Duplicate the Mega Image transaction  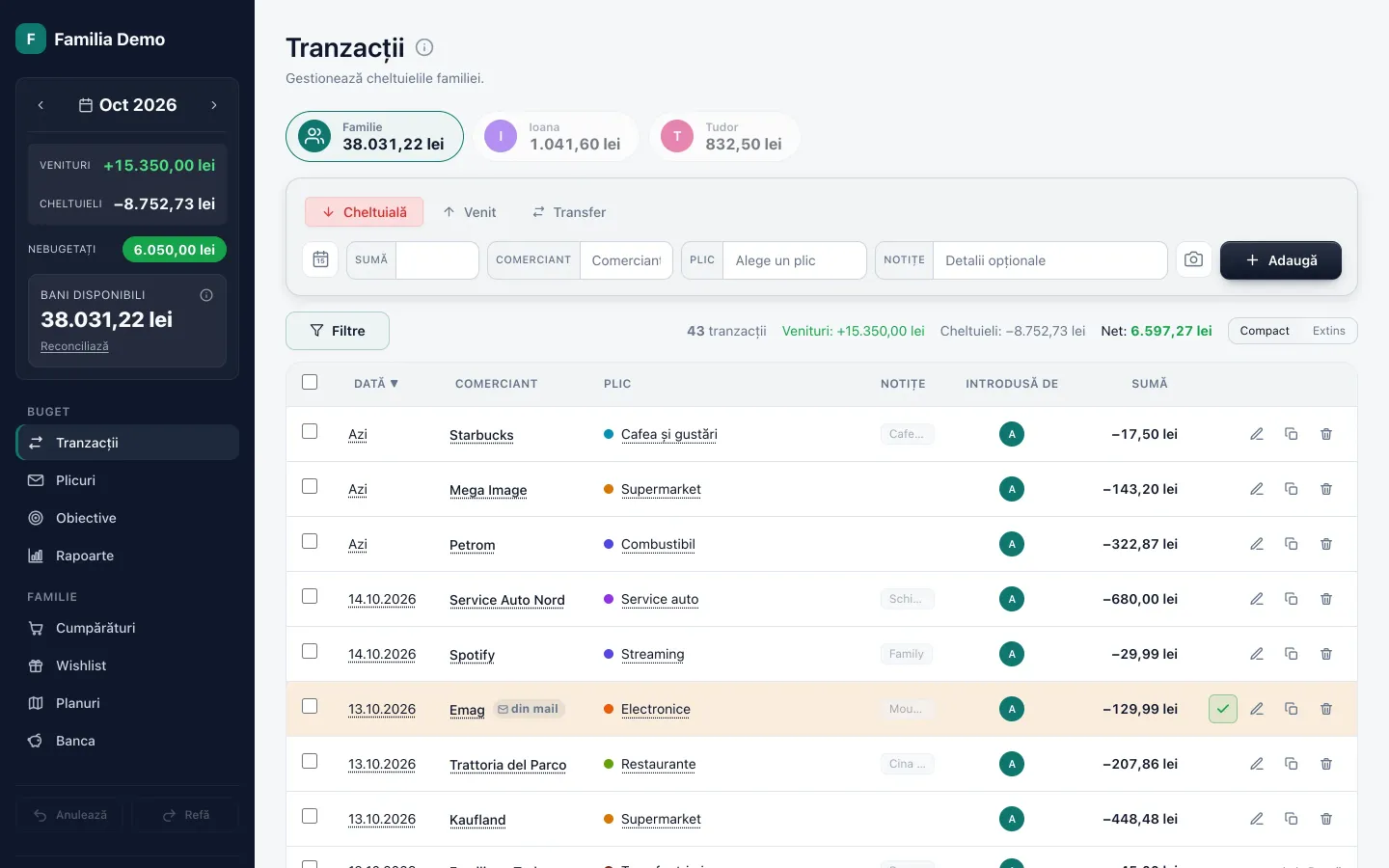(1292, 489)
